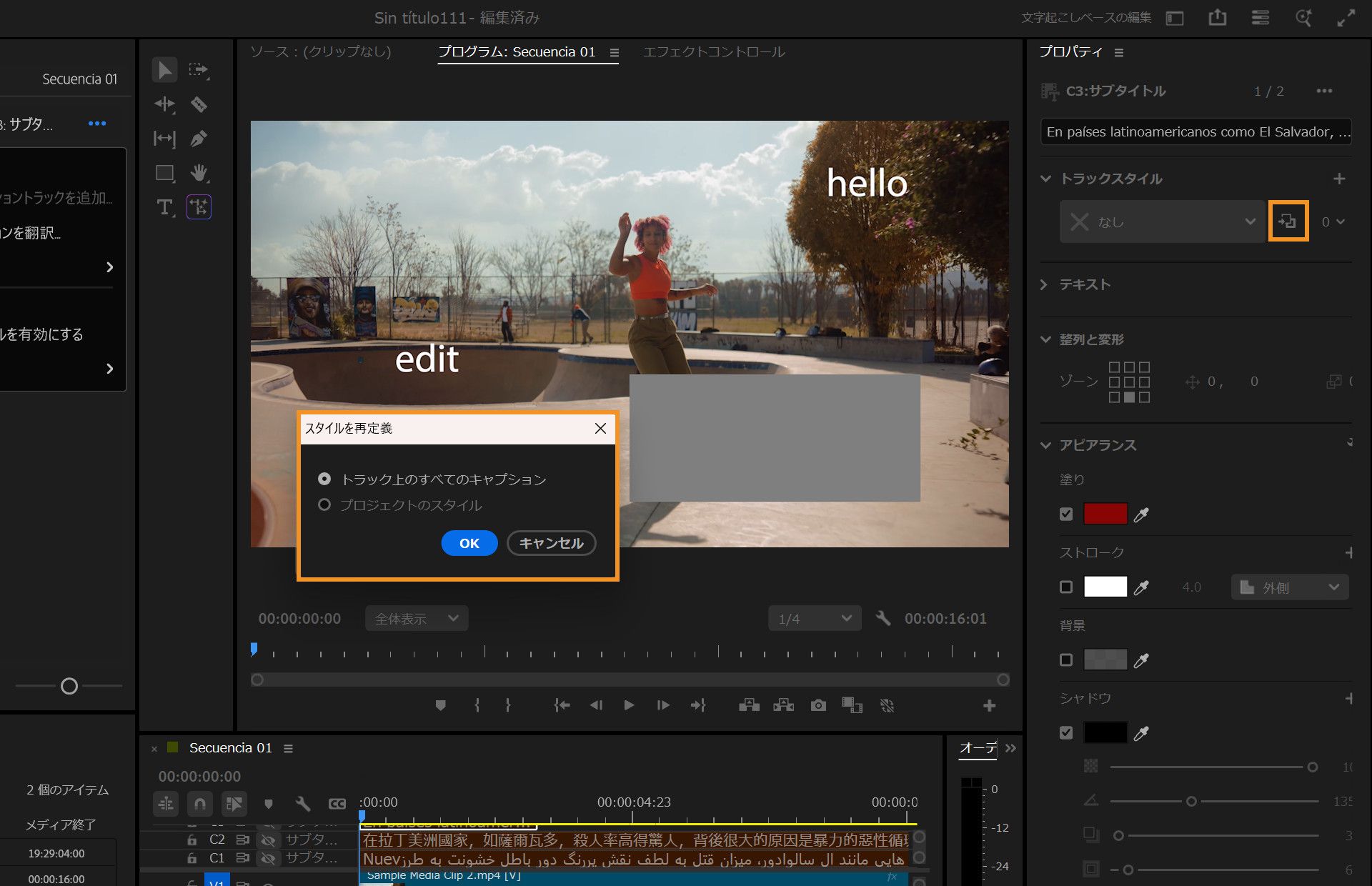Click the Export Frame camera icon
This screenshot has width=1372, height=886.
tap(818, 705)
